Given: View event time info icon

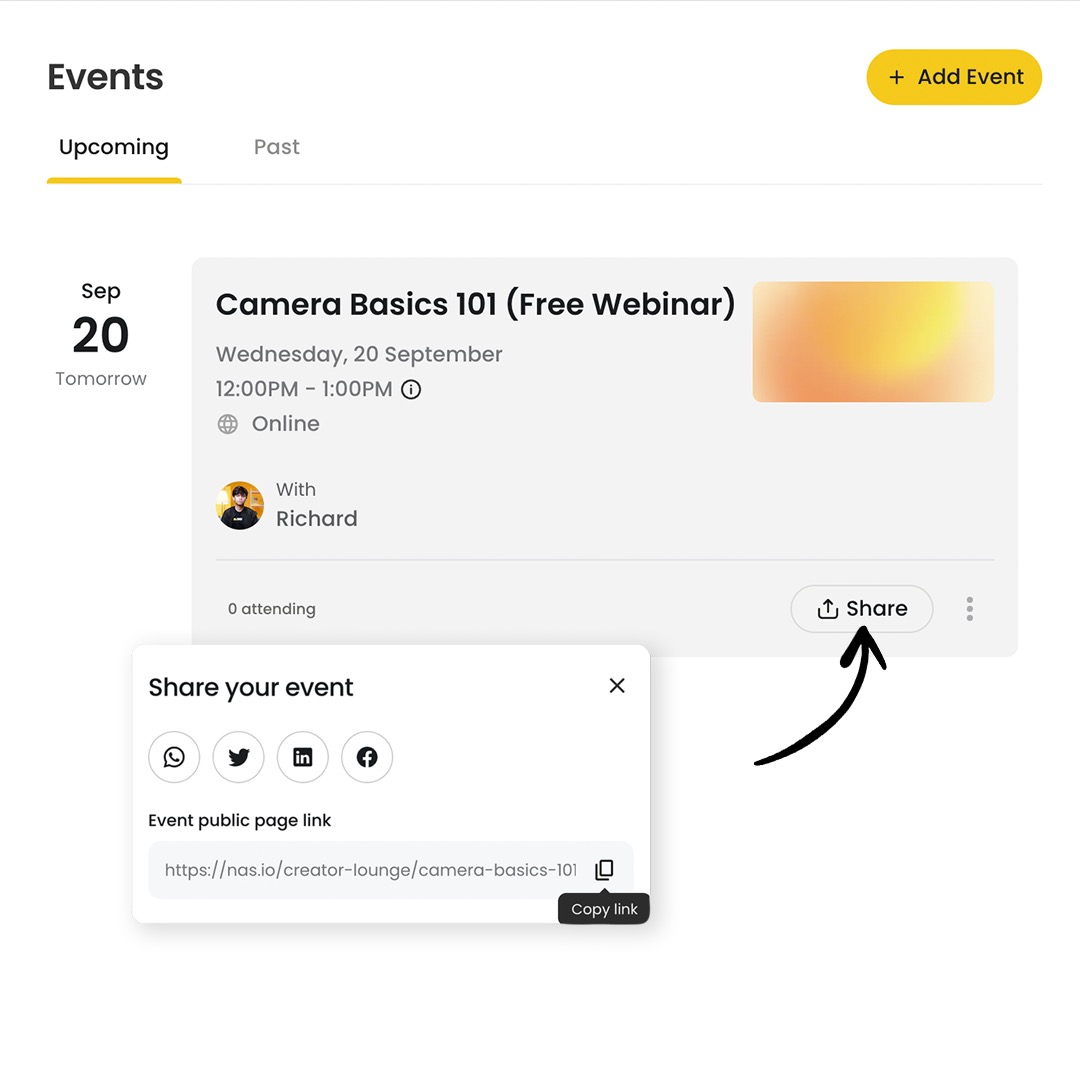Looking at the screenshot, I should point(410,390).
